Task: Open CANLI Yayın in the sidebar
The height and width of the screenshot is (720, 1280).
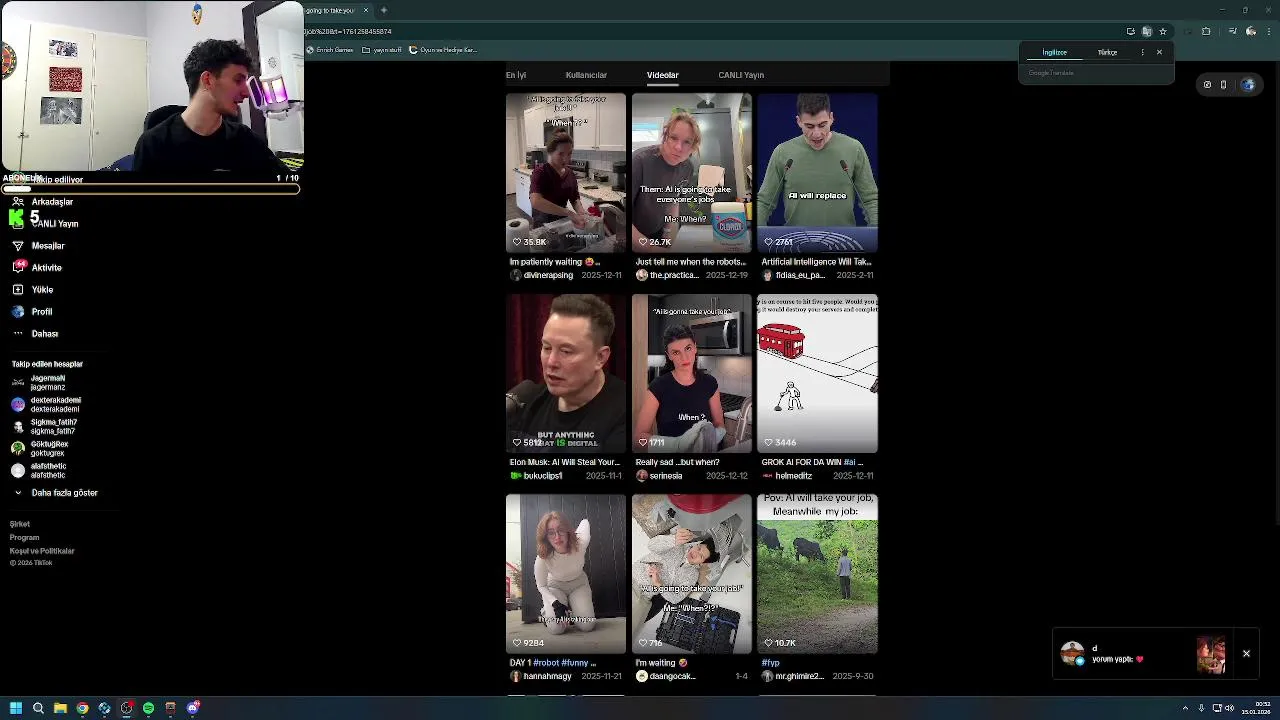Action: [45, 224]
